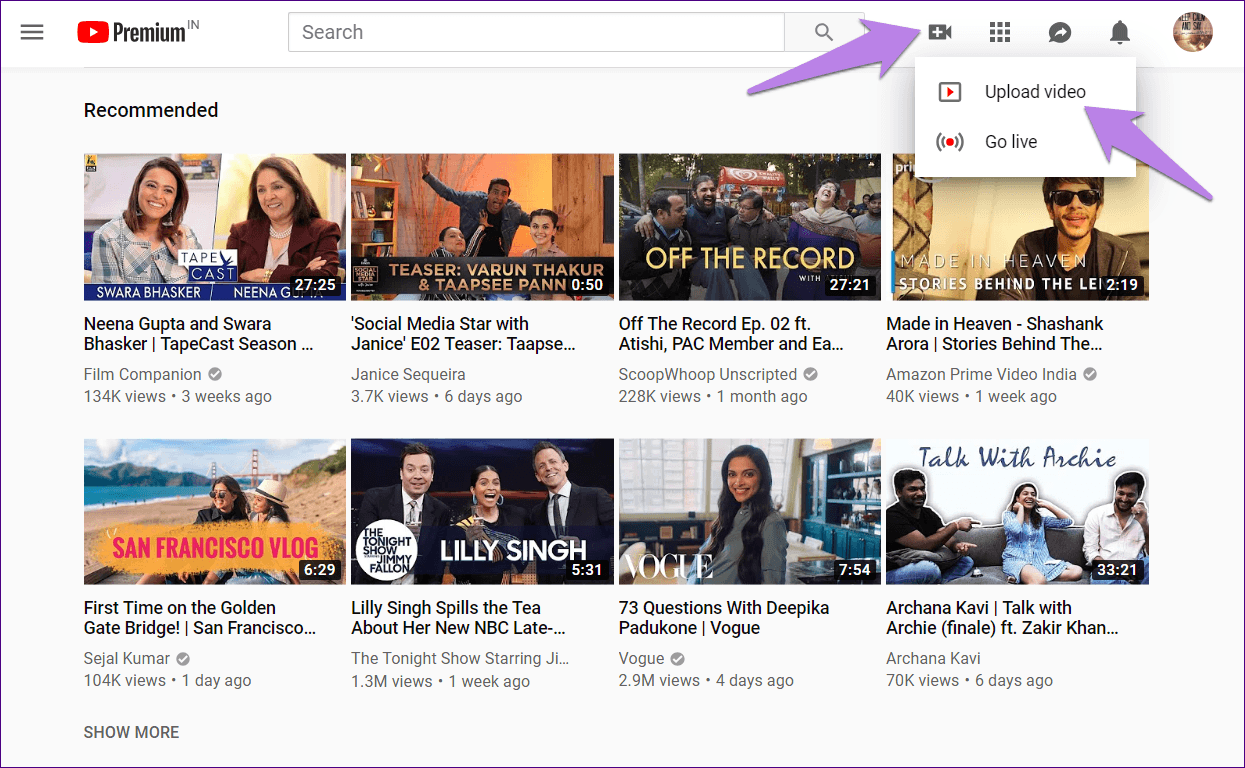Click the verified badge beside Amazon Prime Video India
1245x768 pixels.
(1090, 374)
